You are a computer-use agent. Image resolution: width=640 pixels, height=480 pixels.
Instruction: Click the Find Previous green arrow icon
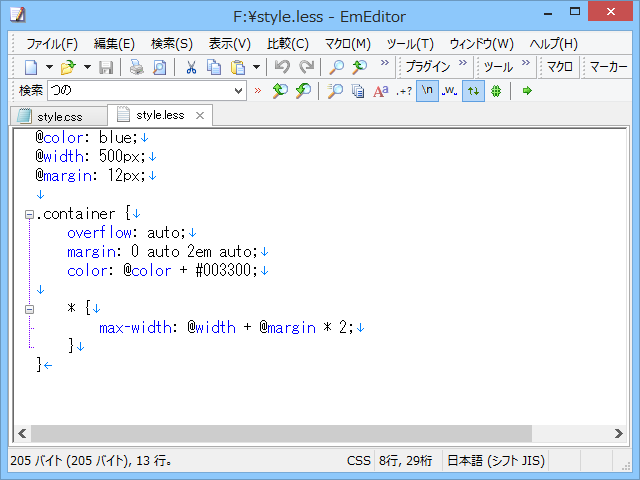pos(303,91)
